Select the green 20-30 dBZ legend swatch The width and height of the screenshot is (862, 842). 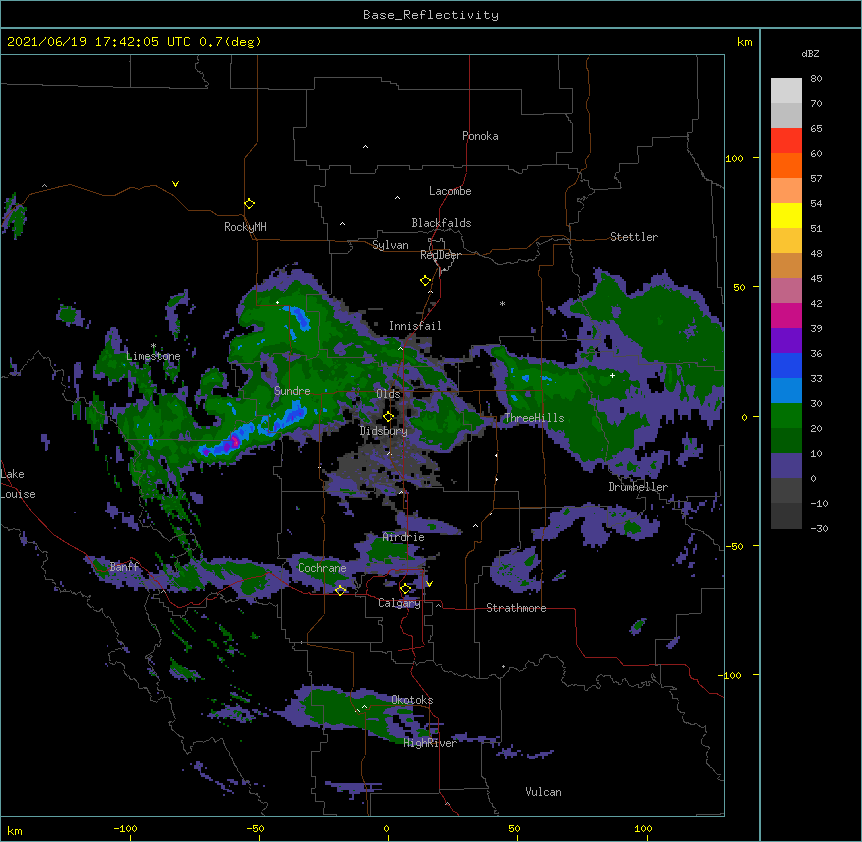tap(786, 416)
